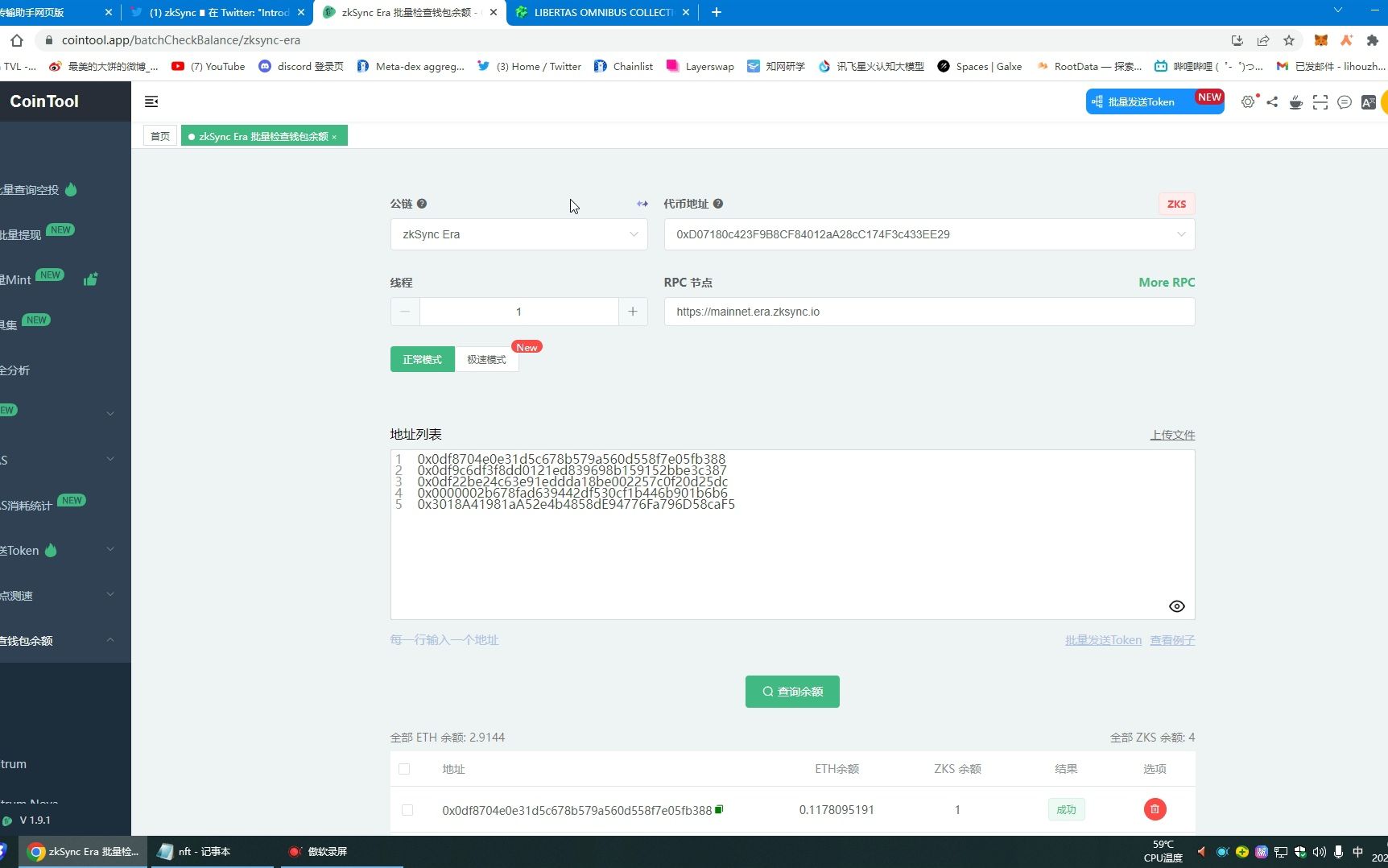
Task: Select 正常模式 mode
Action: [x=422, y=359]
